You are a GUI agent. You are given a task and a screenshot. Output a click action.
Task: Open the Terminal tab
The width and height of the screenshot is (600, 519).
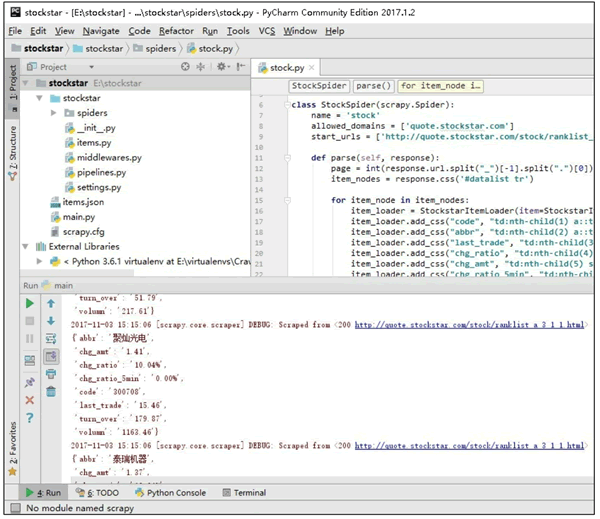pyautogui.click(x=245, y=493)
